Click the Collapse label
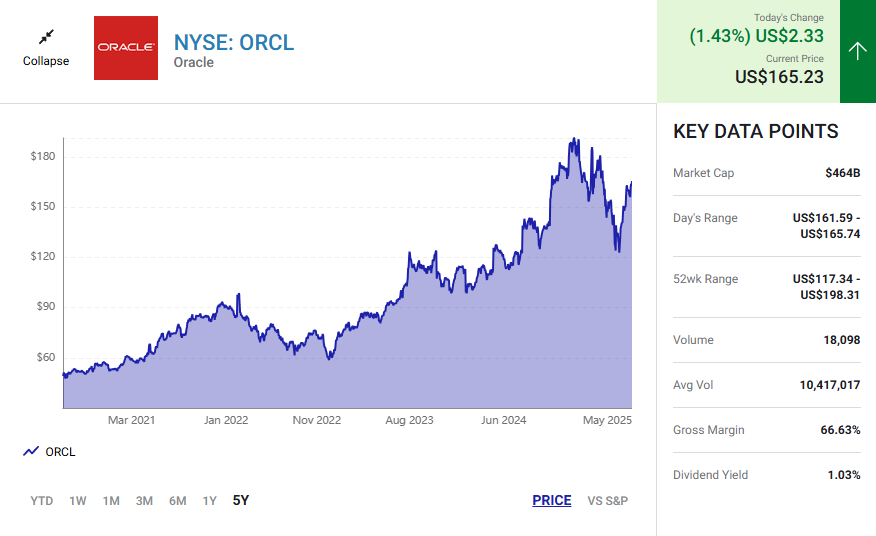The image size is (876, 536). (x=46, y=61)
